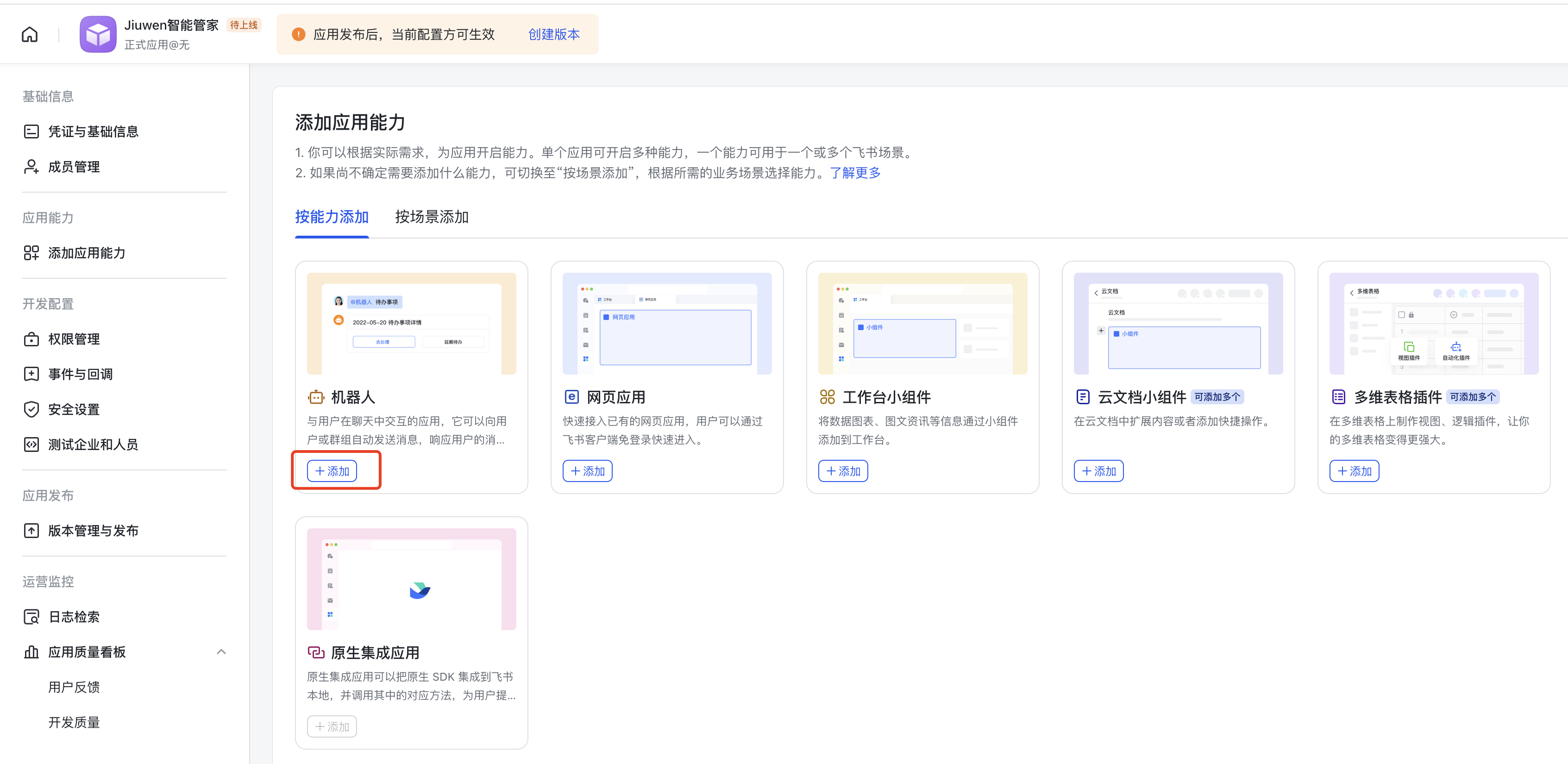This screenshot has width=1568, height=764.
Task: Click the 添加应用能力 grid icon
Action: tap(31, 252)
